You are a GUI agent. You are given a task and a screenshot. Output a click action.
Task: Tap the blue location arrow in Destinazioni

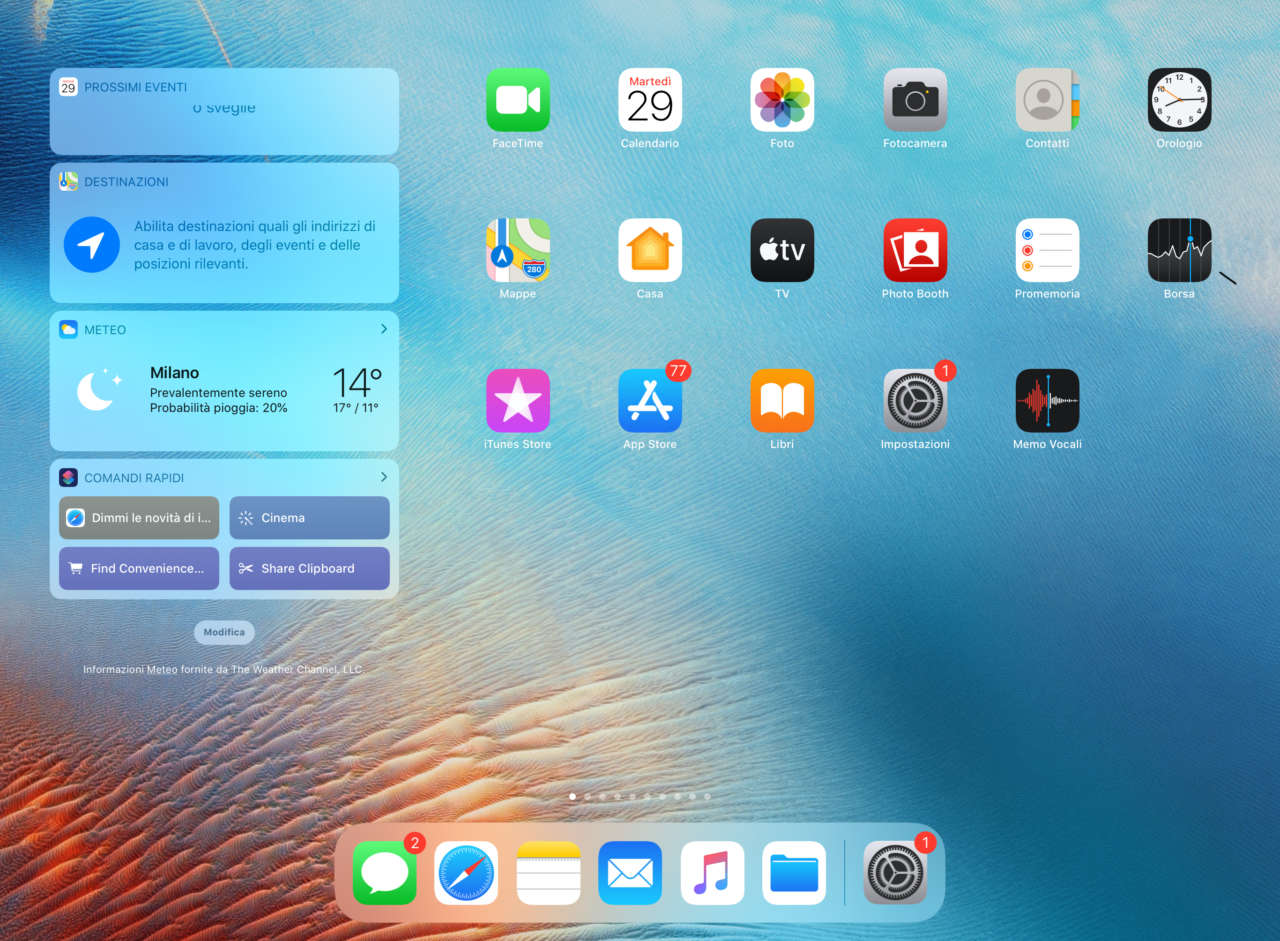92,245
